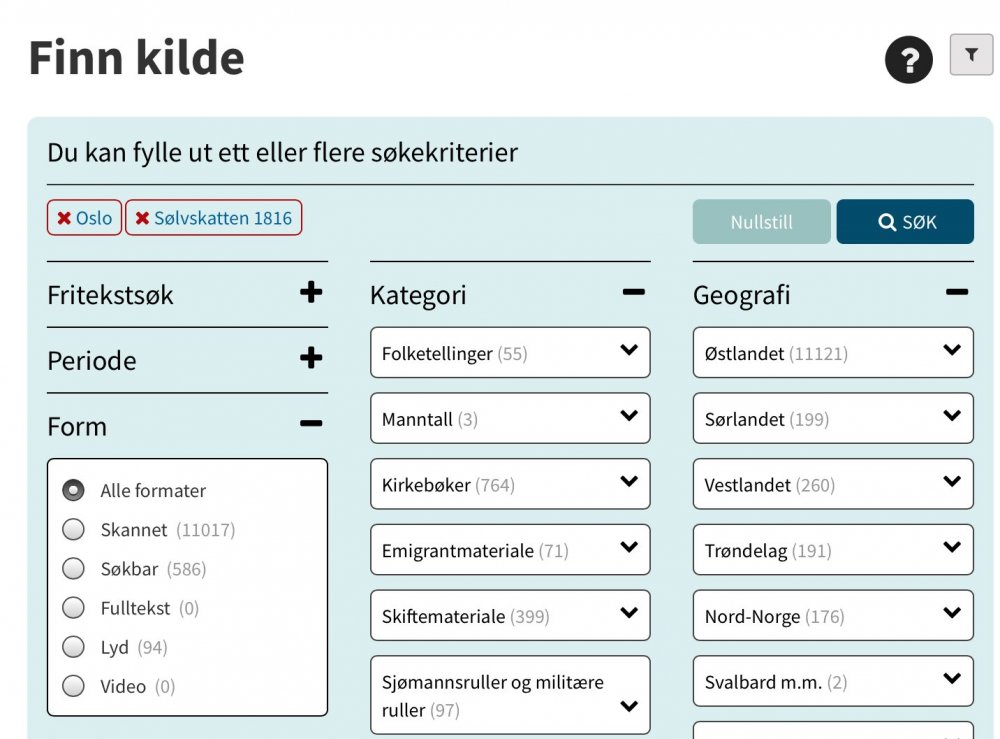Click the SØK search button

pos(905,222)
